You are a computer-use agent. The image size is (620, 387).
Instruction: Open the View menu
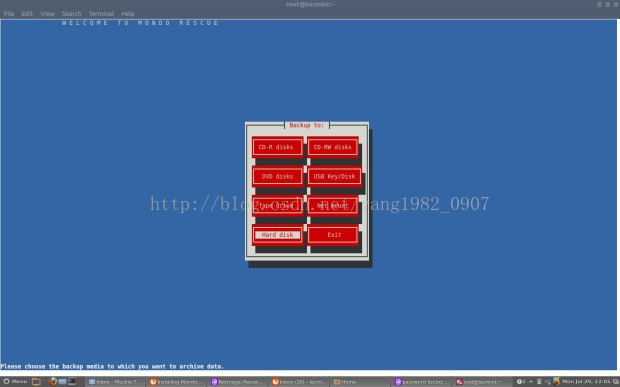pos(47,13)
